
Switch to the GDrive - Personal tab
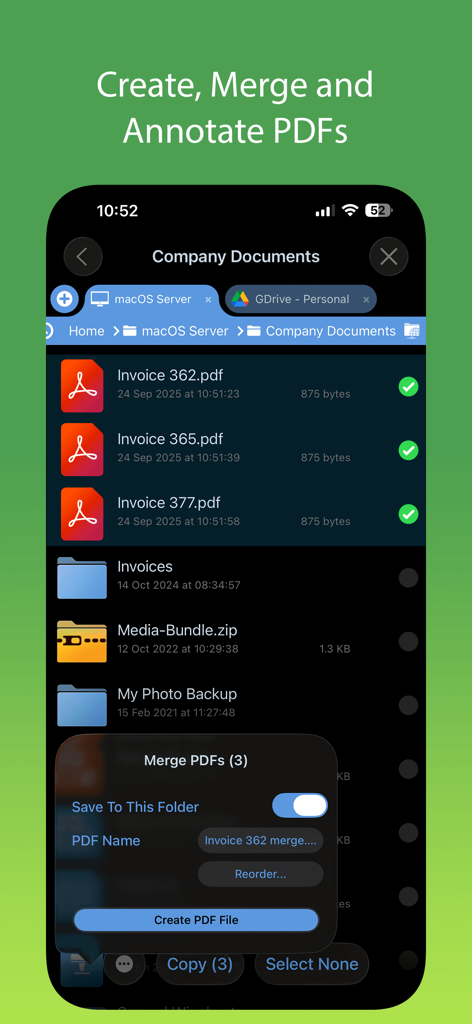click(301, 300)
